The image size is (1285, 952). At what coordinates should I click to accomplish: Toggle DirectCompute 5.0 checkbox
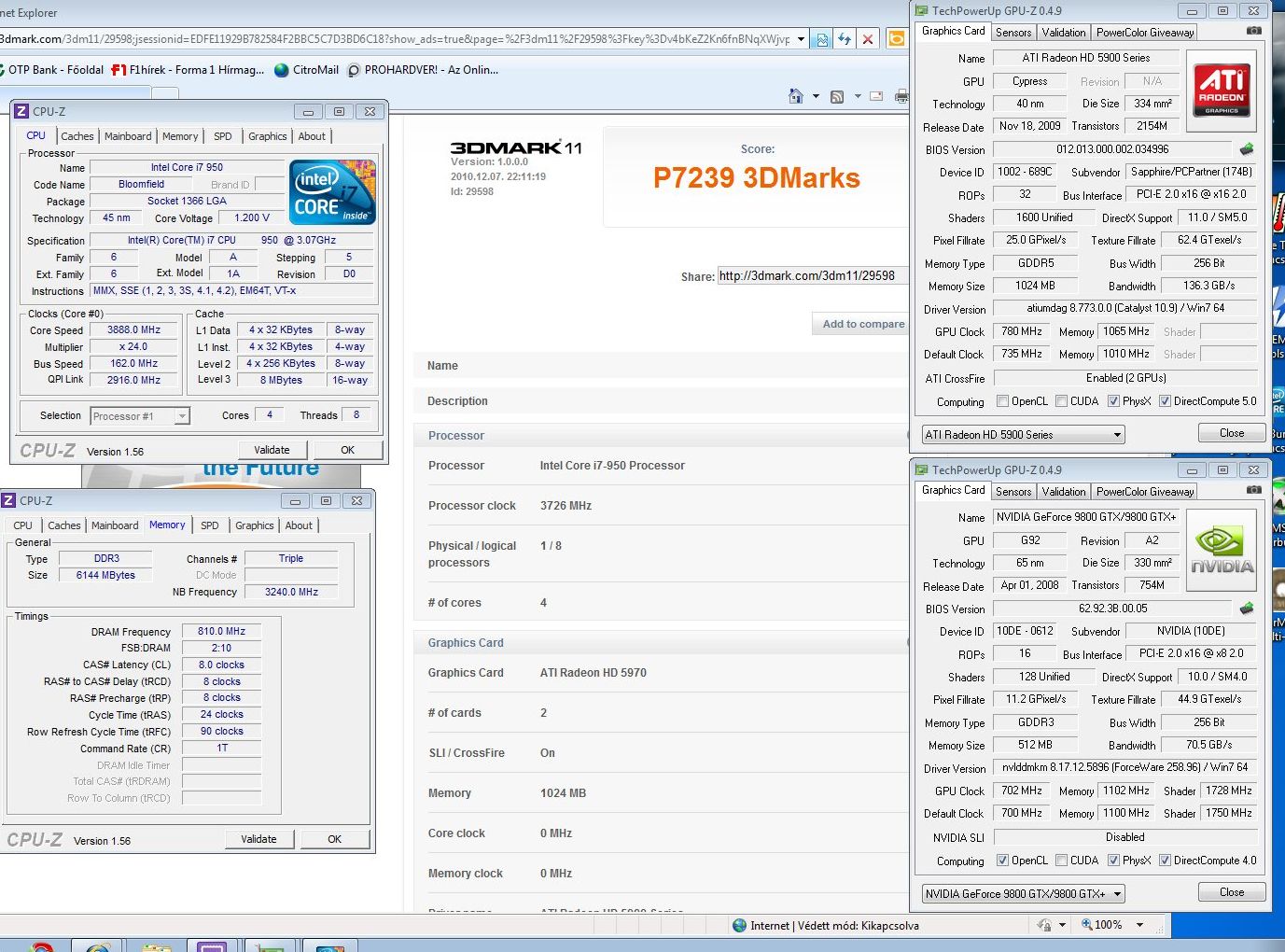1165,401
